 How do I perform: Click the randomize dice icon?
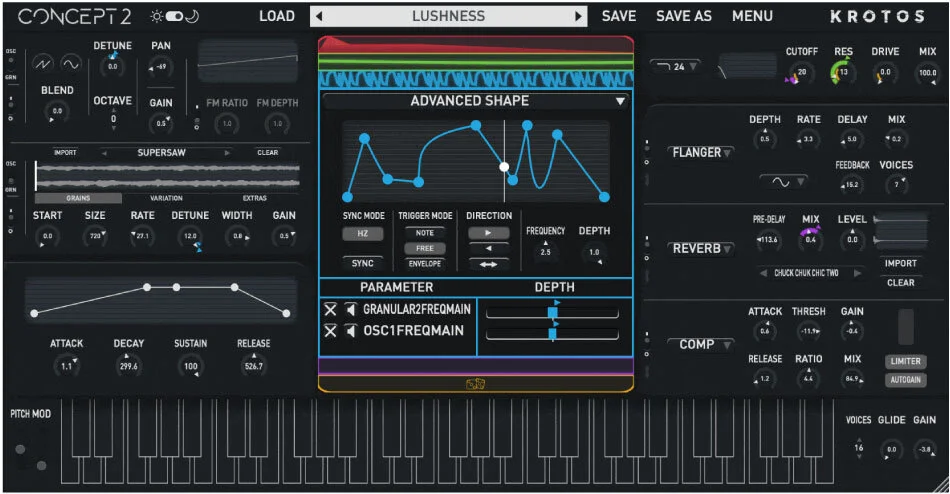475,384
